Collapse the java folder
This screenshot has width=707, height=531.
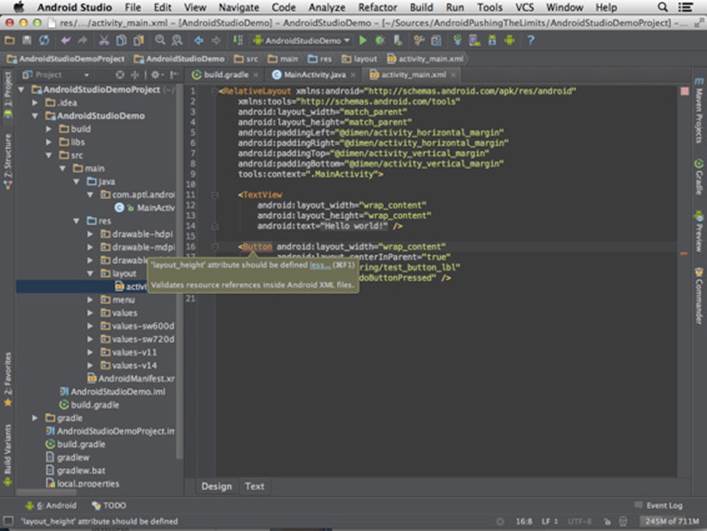(x=76, y=182)
